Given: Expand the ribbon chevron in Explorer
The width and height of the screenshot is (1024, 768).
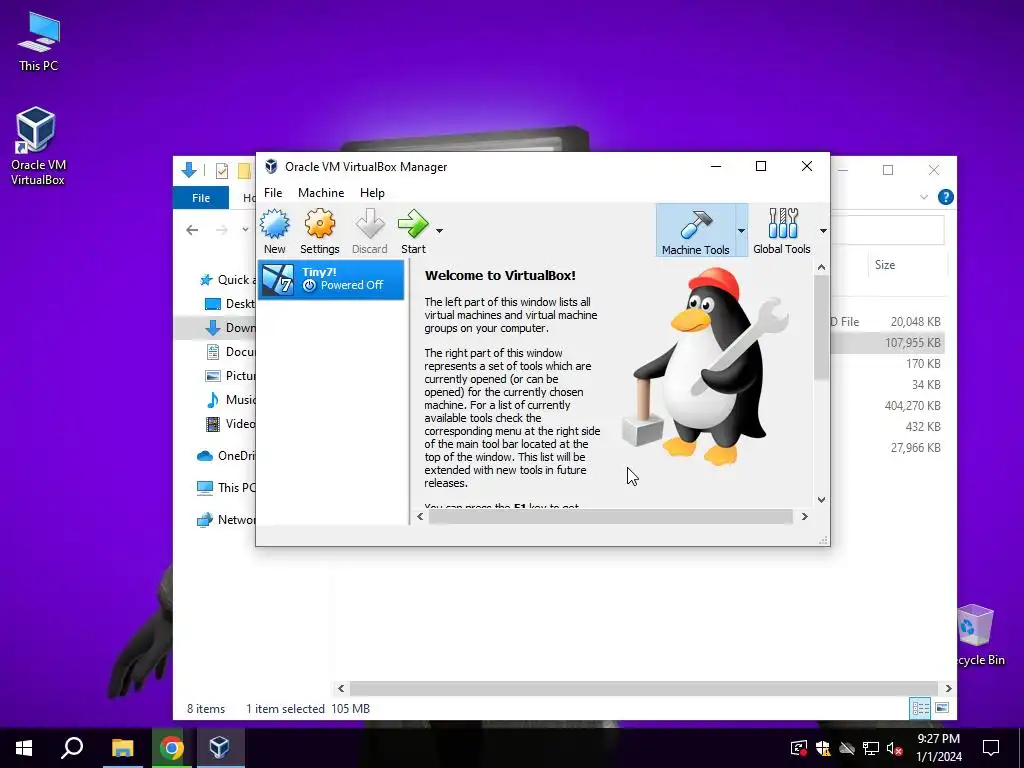Looking at the screenshot, I should (x=923, y=197).
